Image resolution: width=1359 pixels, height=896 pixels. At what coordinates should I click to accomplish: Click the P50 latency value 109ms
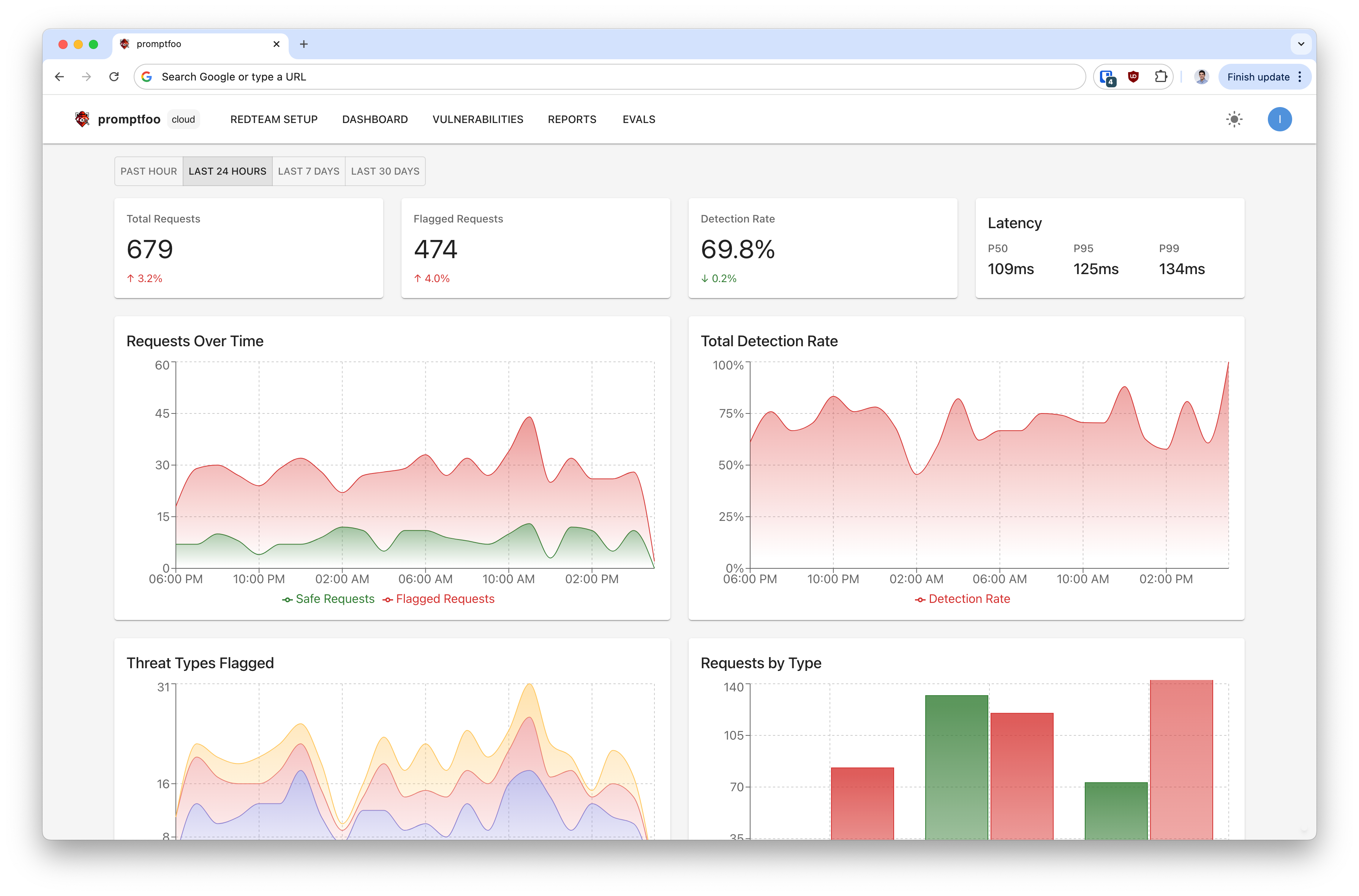point(1010,269)
